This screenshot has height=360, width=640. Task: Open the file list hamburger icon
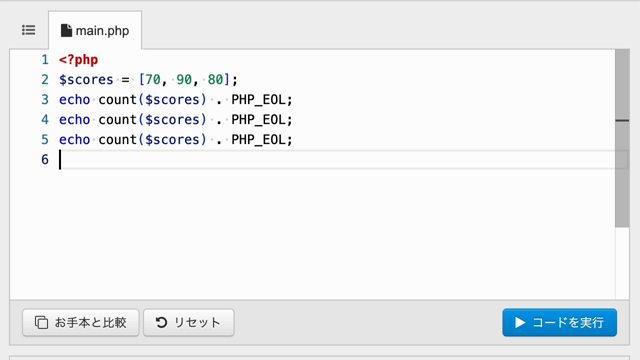[x=29, y=30]
